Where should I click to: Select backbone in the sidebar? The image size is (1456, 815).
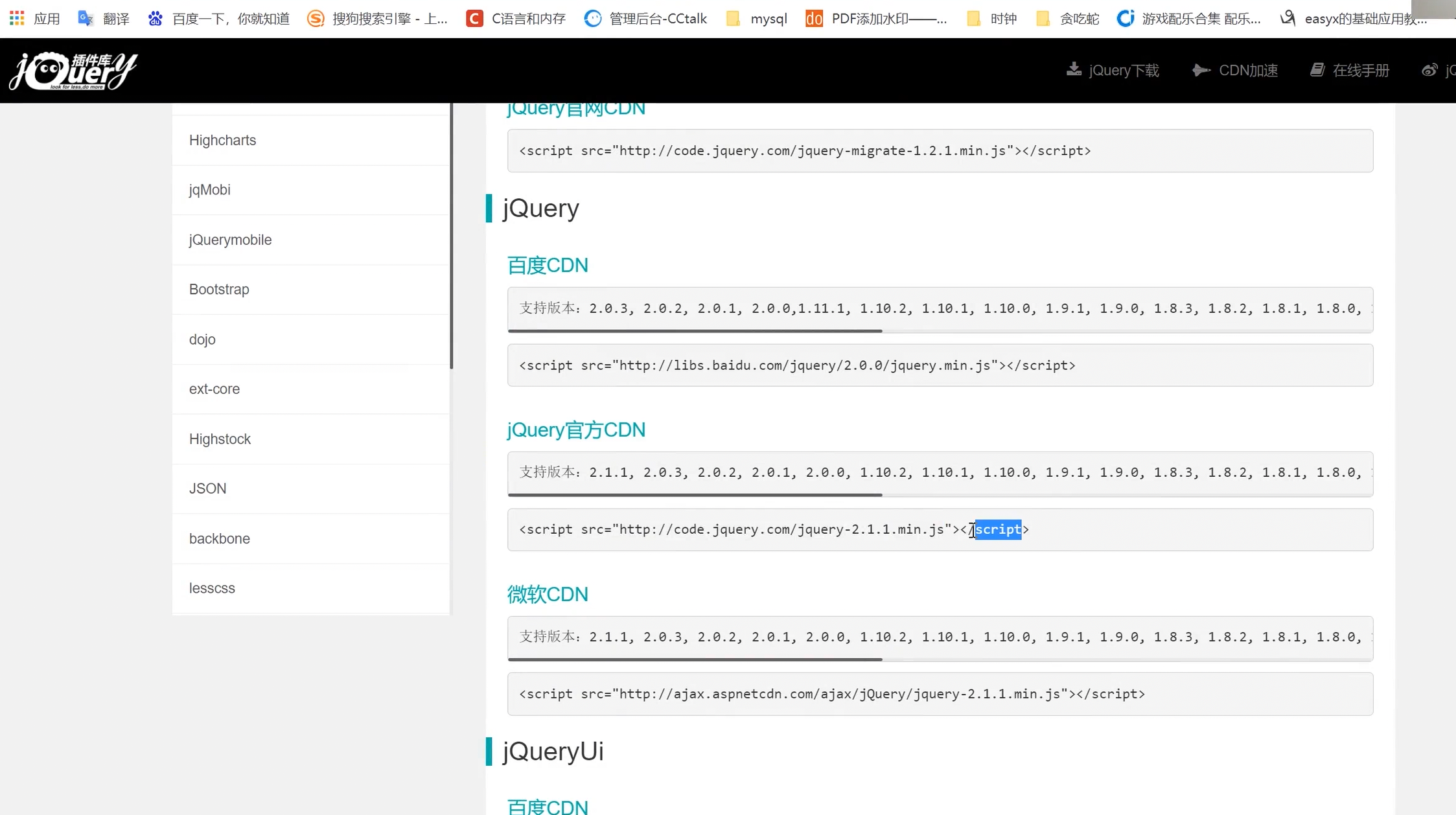(x=311, y=538)
